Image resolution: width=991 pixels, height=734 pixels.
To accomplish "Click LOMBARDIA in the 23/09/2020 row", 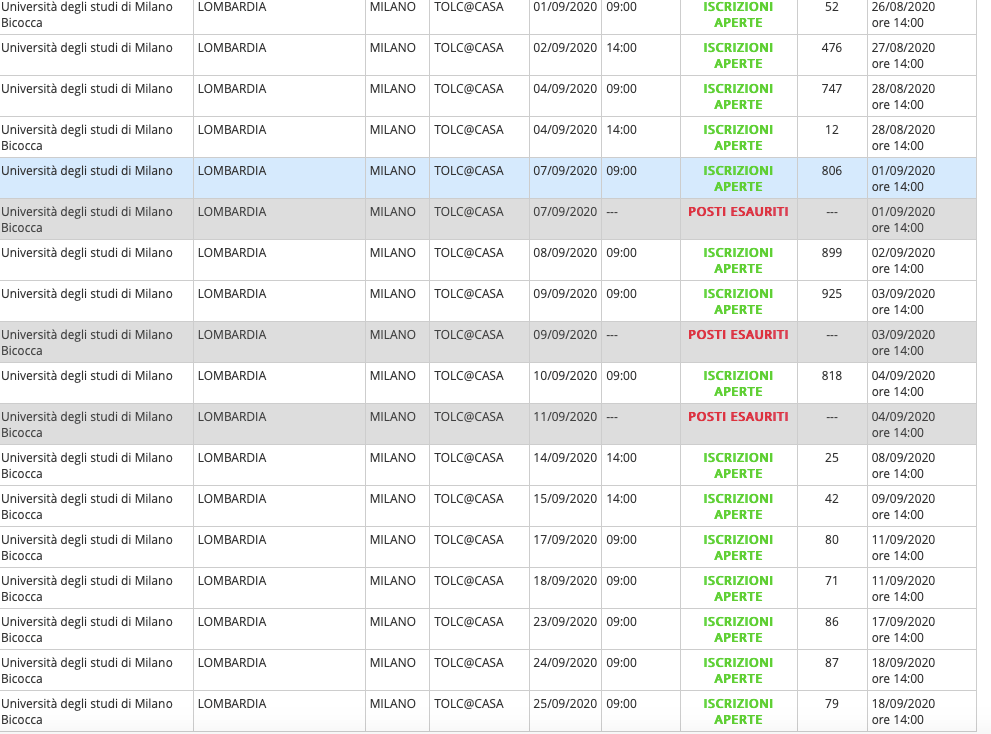I will (232, 622).
